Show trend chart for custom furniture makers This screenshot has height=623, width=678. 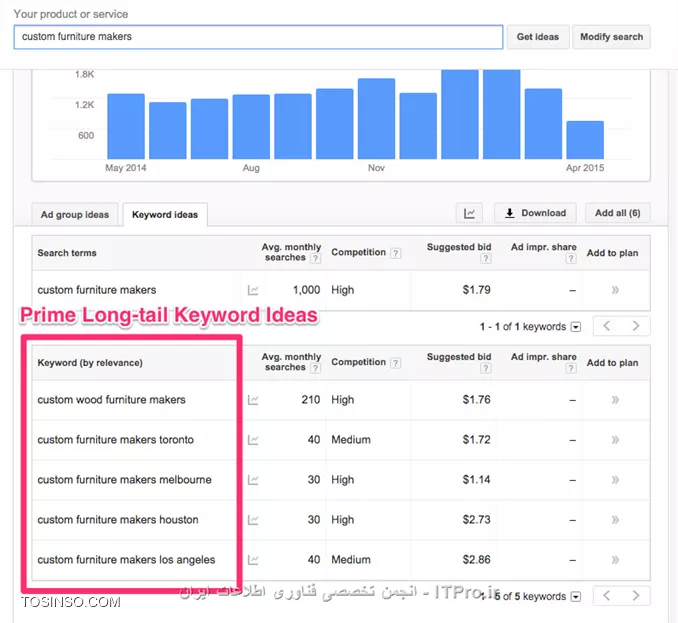click(253, 290)
